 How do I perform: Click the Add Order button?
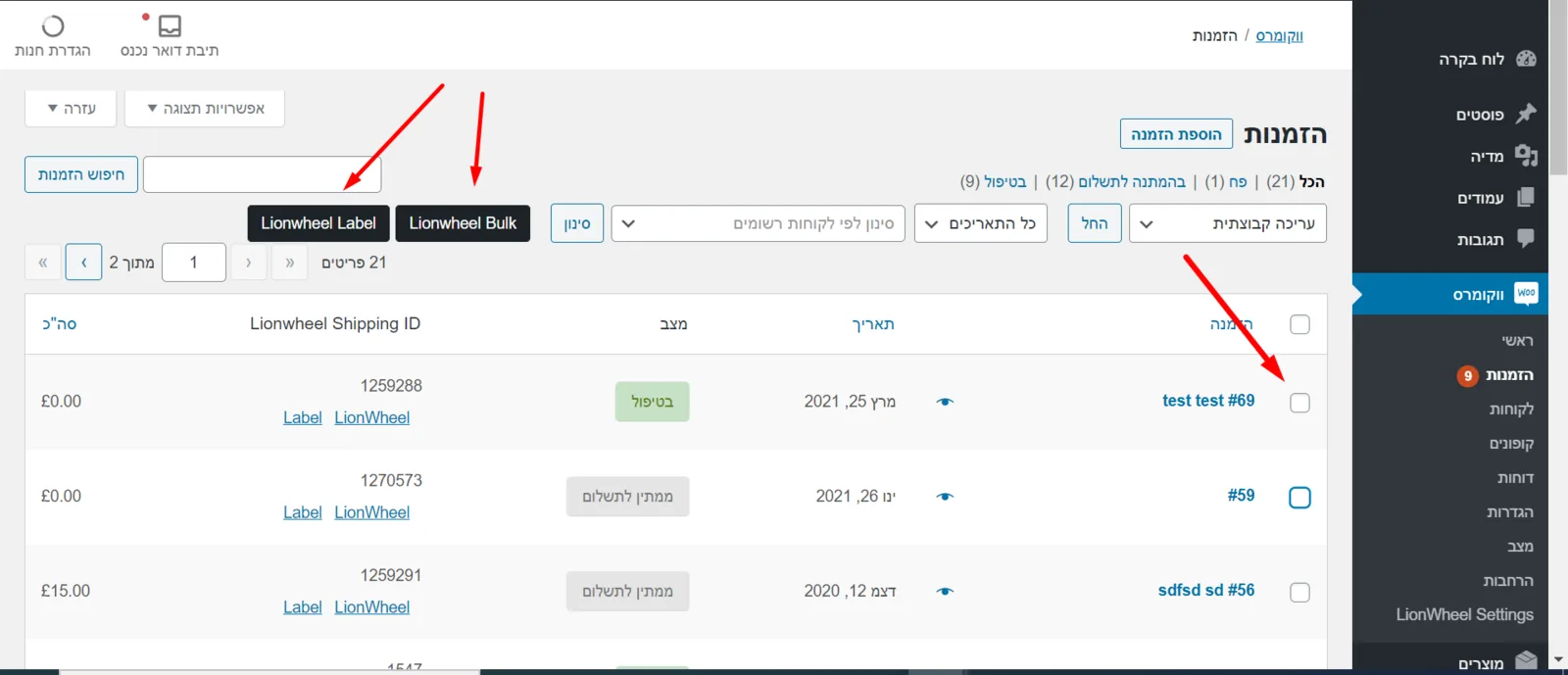click(1176, 134)
